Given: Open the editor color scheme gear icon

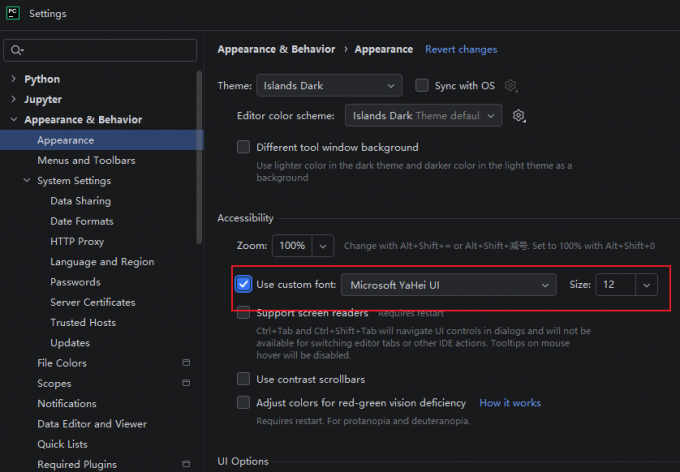Looking at the screenshot, I should (x=519, y=115).
